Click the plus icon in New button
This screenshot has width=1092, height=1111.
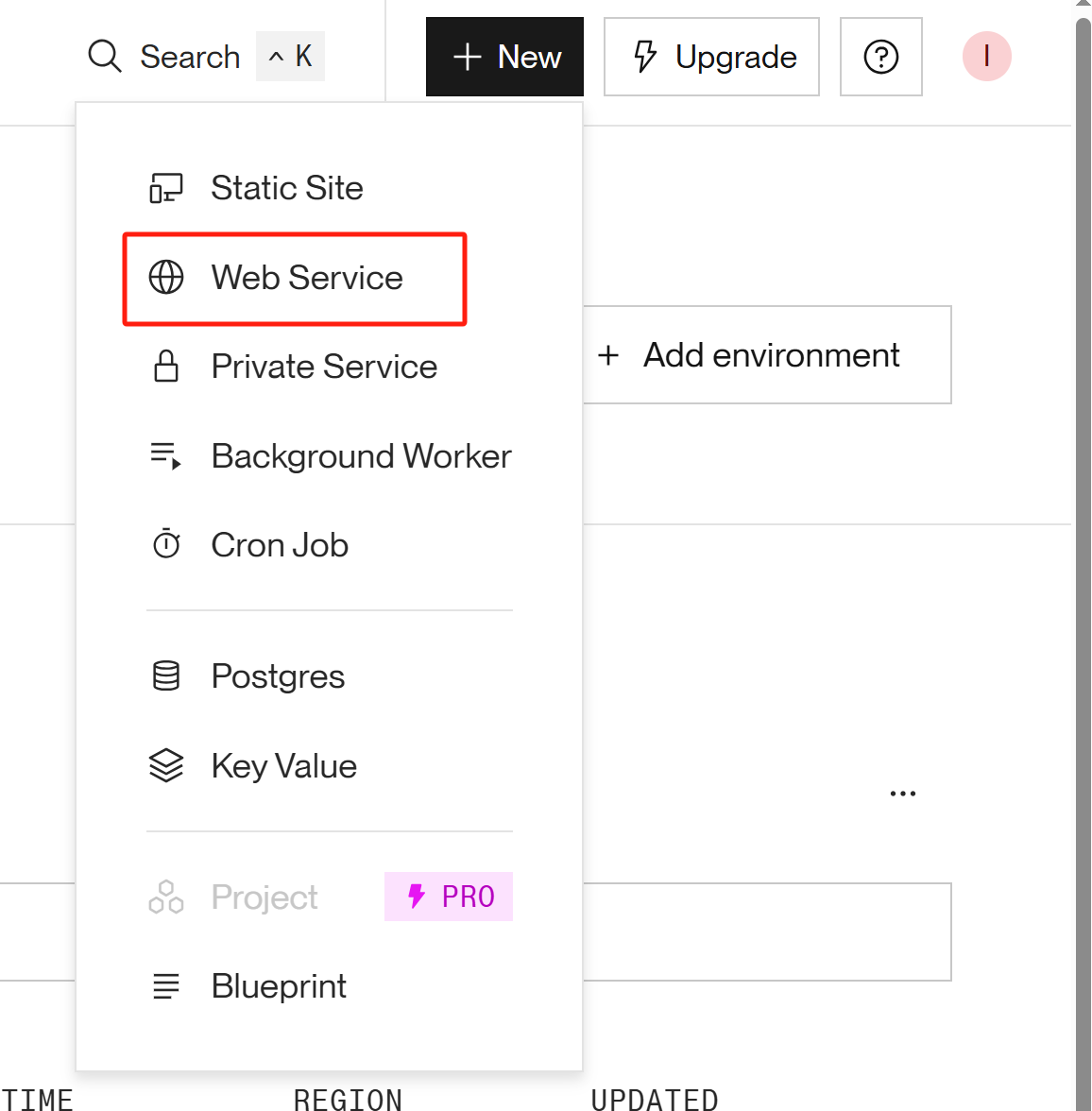pyautogui.click(x=467, y=57)
